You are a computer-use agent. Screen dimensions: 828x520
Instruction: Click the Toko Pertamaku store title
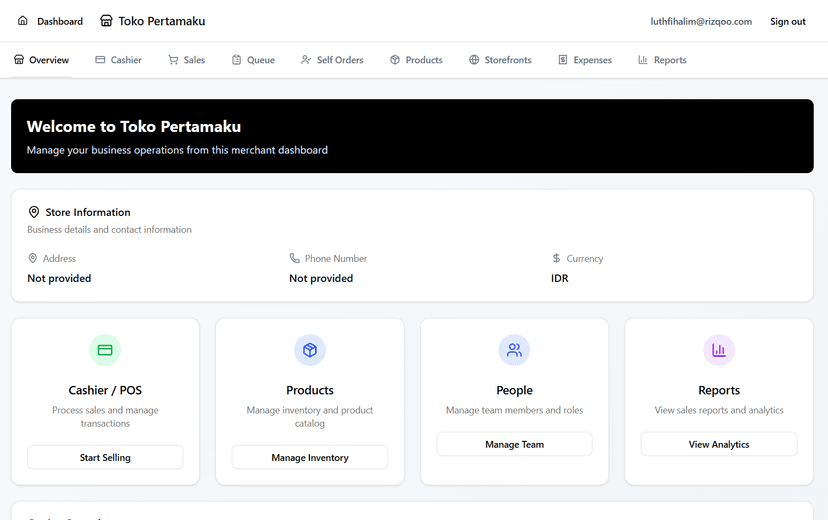coord(162,21)
